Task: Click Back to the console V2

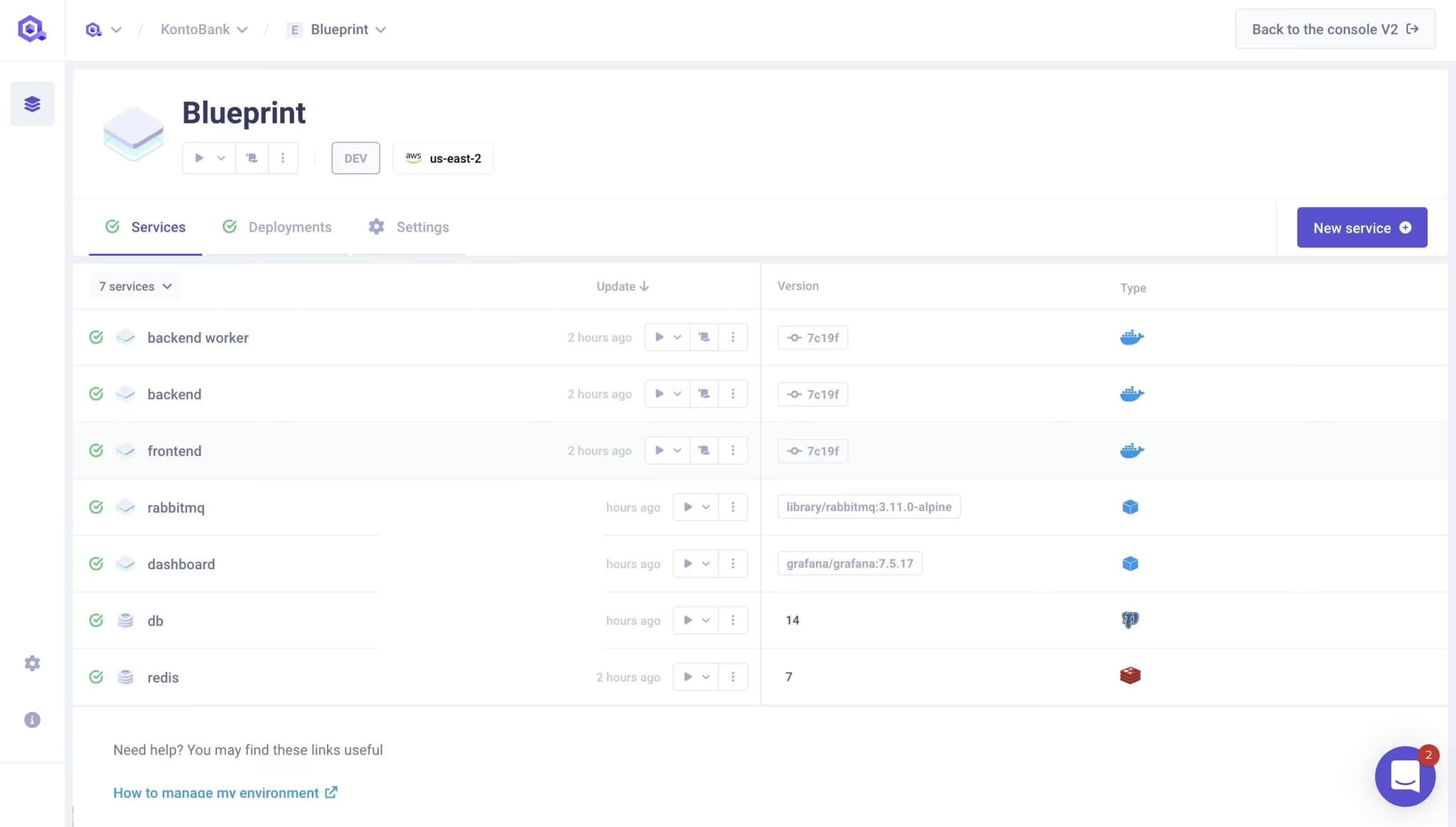Action: click(x=1334, y=29)
